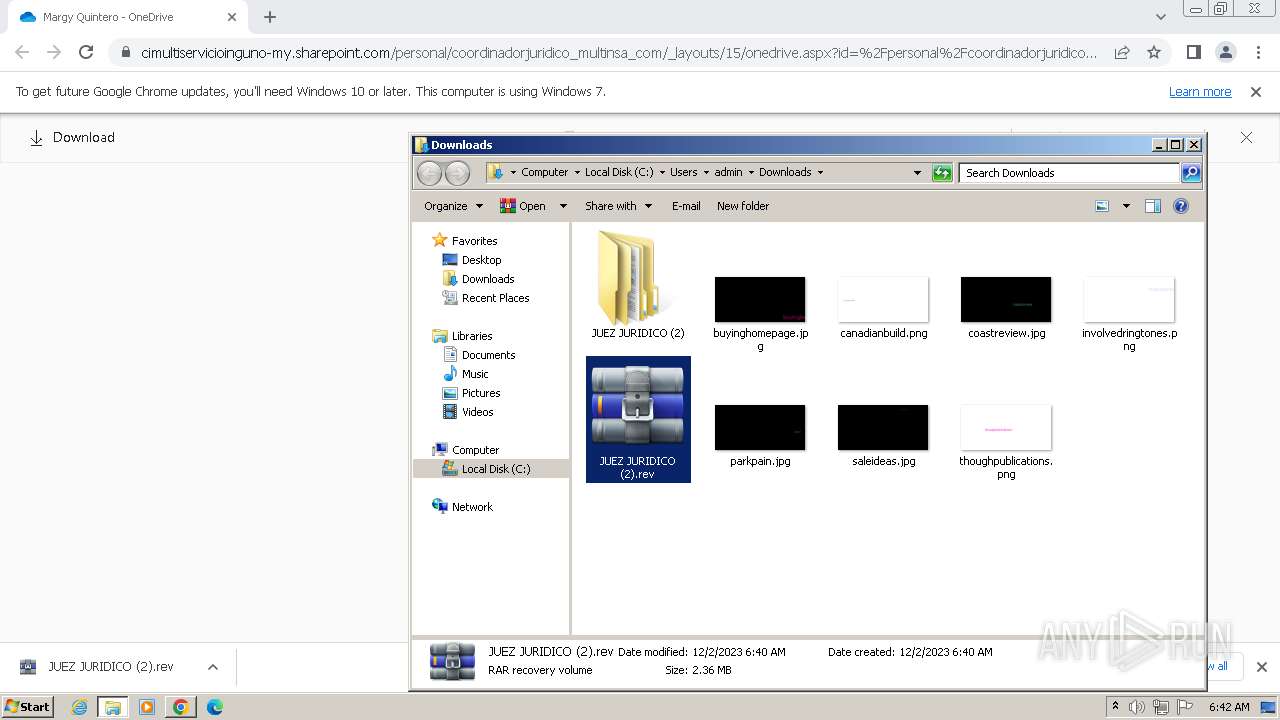1280x720 pixels.
Task: Select the coastreview.jpg thumbnail
Action: 1006,300
